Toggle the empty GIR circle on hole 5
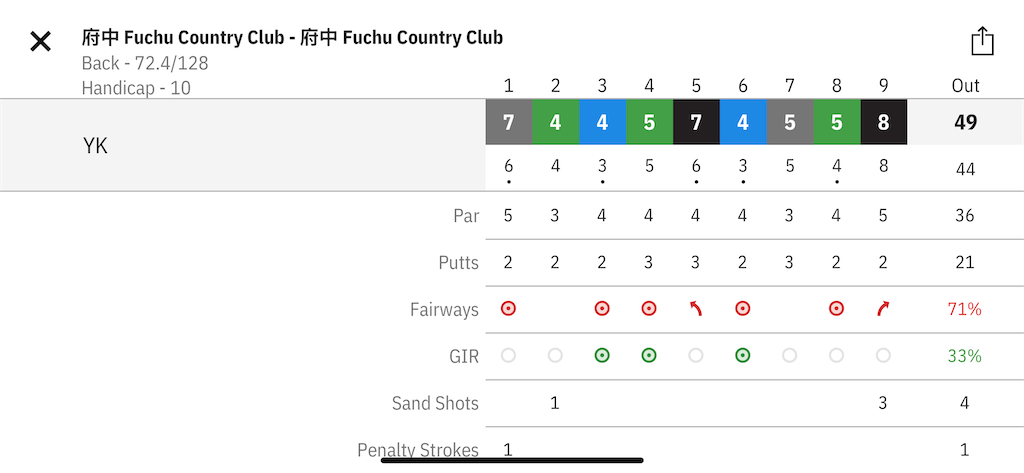1024x473 pixels. pyautogui.click(x=696, y=355)
